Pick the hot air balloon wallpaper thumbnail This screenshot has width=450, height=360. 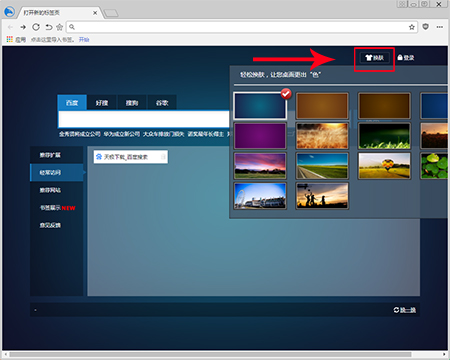[384, 166]
